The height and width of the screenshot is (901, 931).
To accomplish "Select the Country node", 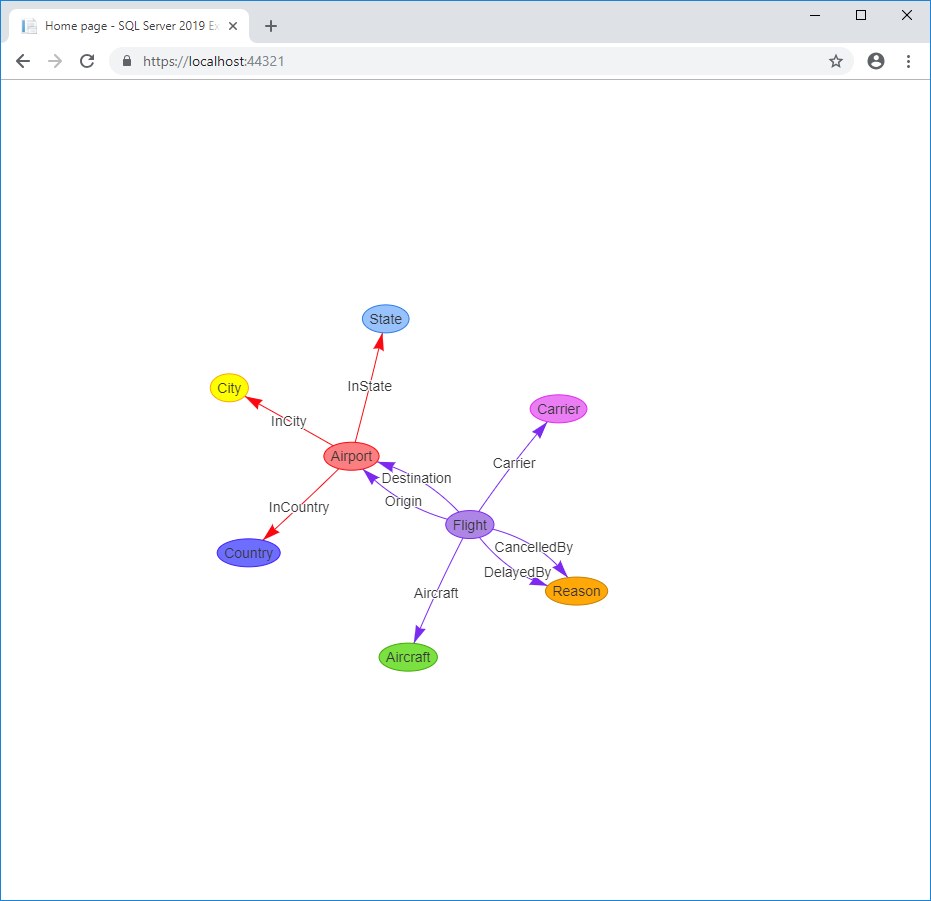I will pos(248,552).
